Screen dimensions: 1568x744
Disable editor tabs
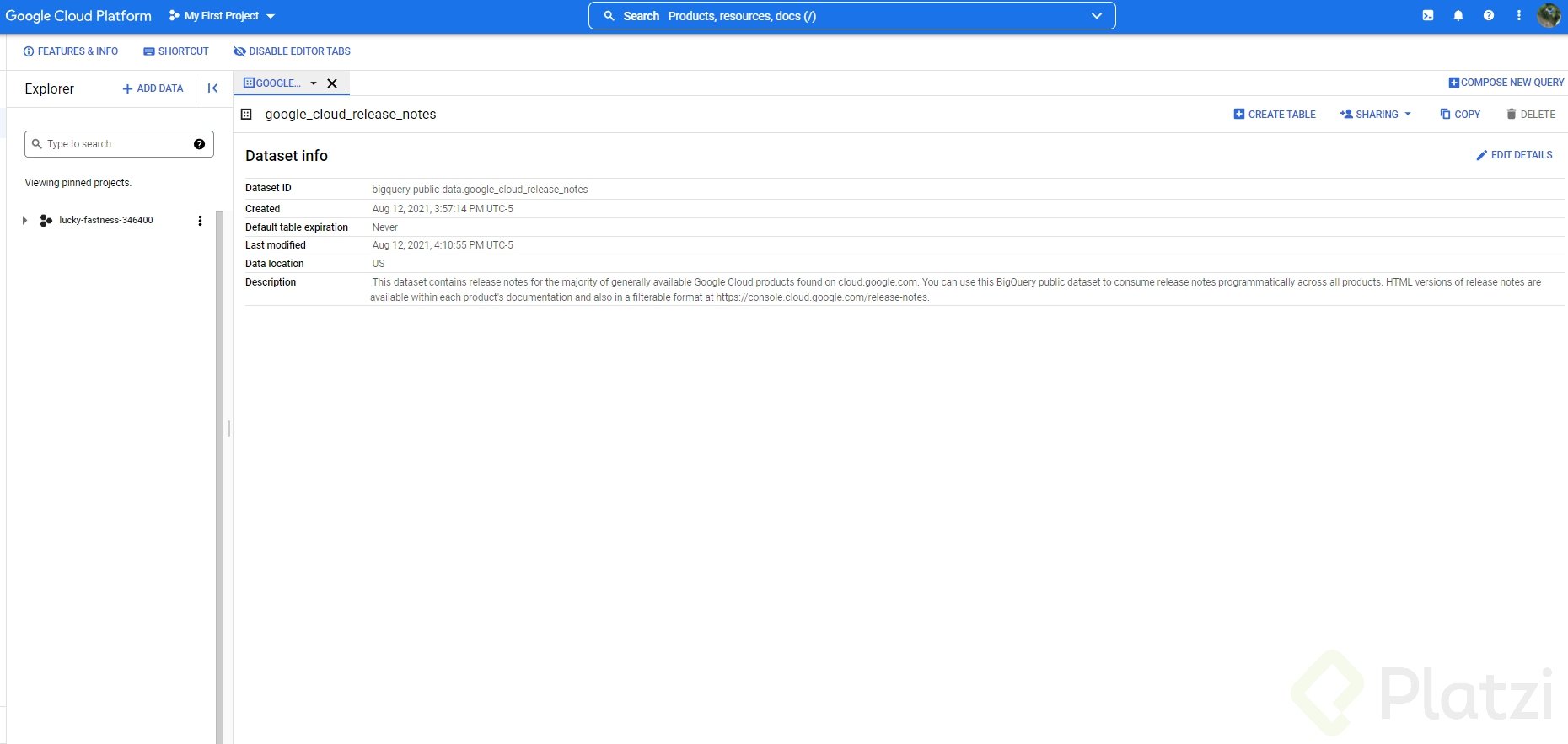(292, 51)
